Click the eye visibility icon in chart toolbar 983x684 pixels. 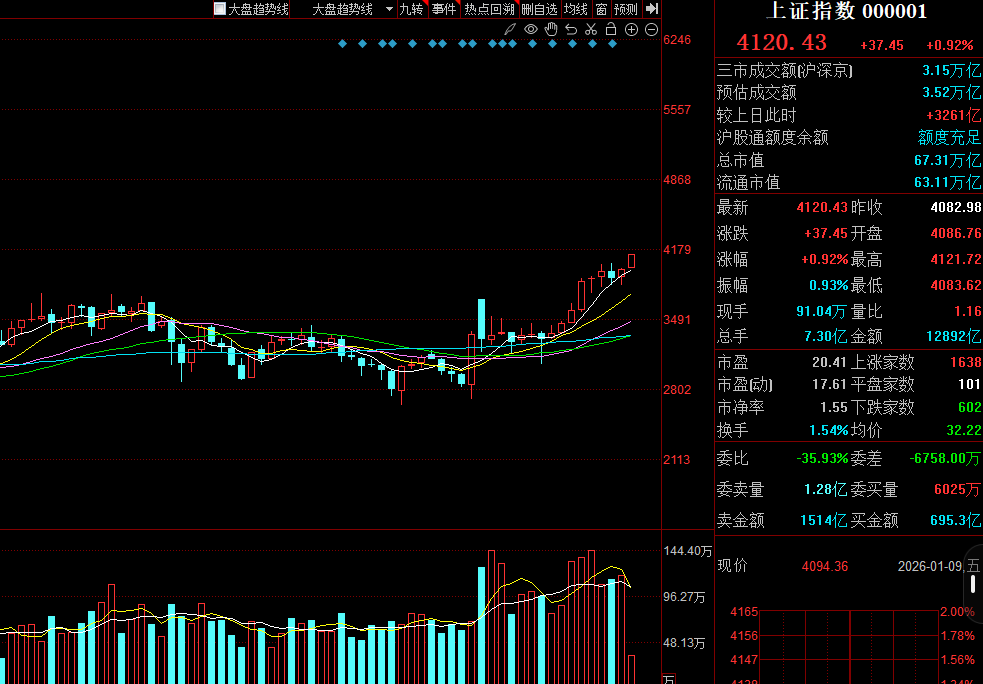coord(531,29)
